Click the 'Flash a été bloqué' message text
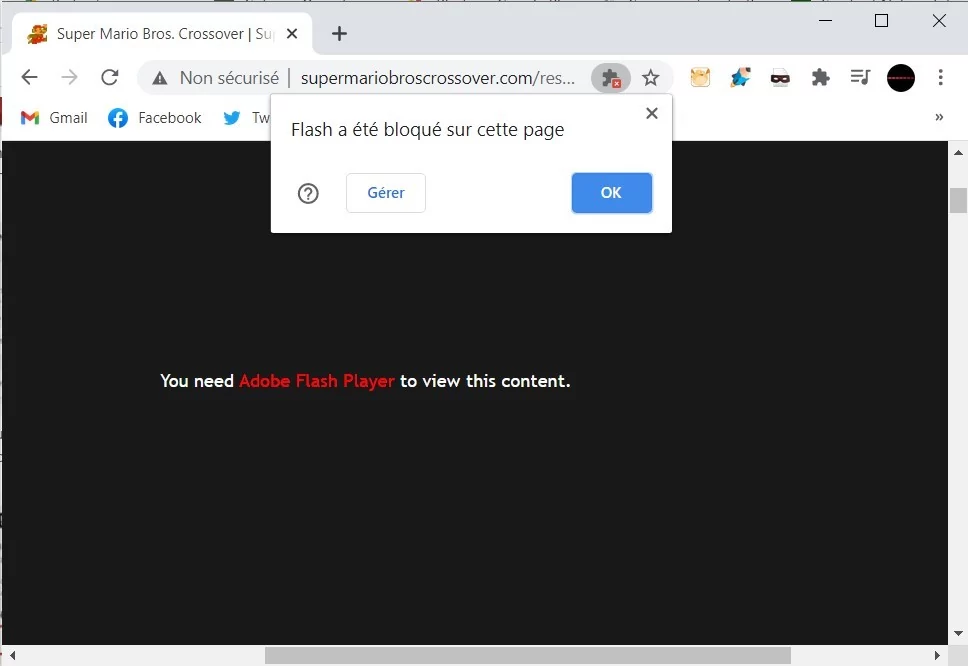Image resolution: width=968 pixels, height=666 pixels. [427, 130]
